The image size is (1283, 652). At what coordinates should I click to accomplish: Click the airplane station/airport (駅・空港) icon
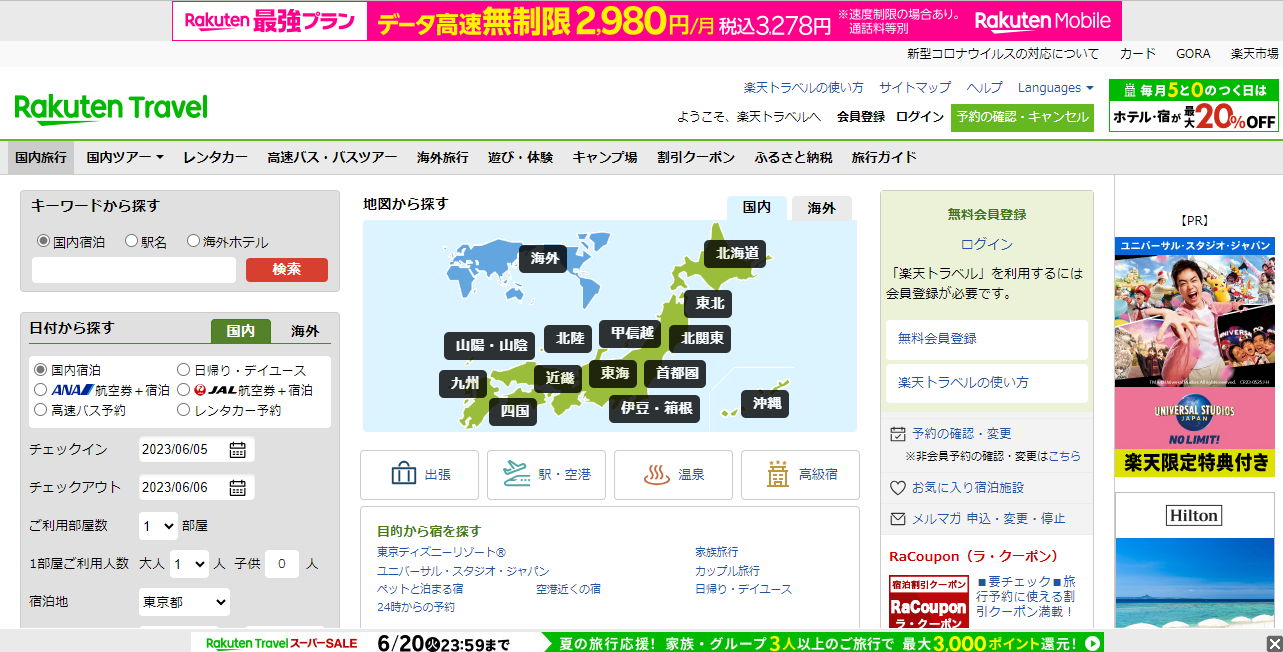point(517,474)
